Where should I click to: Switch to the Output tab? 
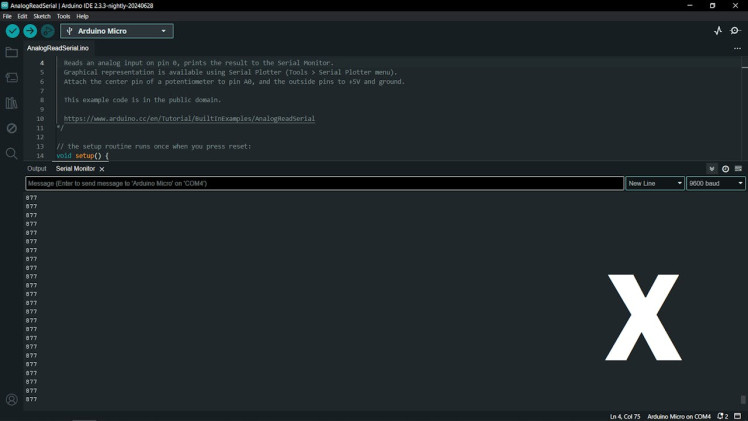[x=37, y=169]
